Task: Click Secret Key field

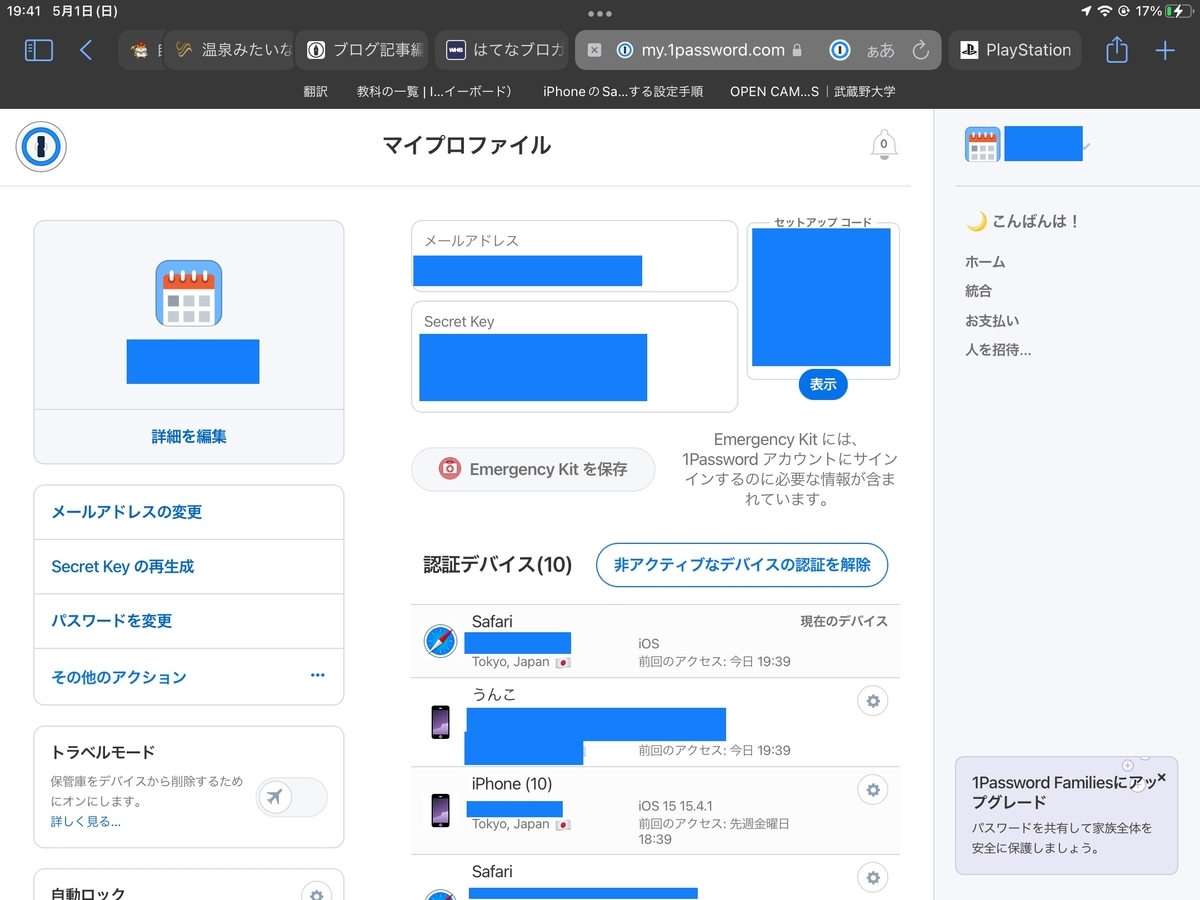Action: (575, 357)
